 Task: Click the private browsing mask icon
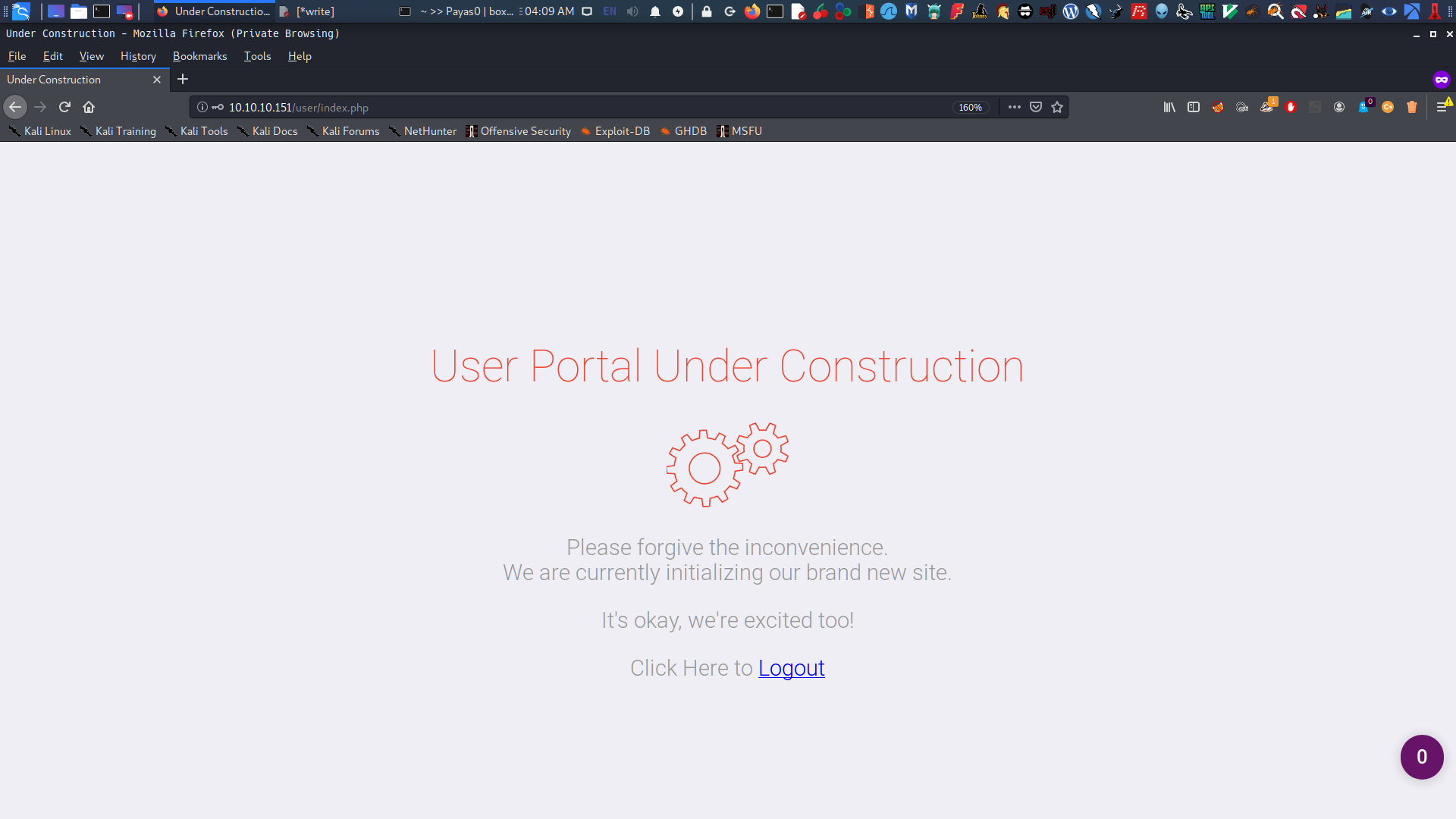tap(1442, 80)
